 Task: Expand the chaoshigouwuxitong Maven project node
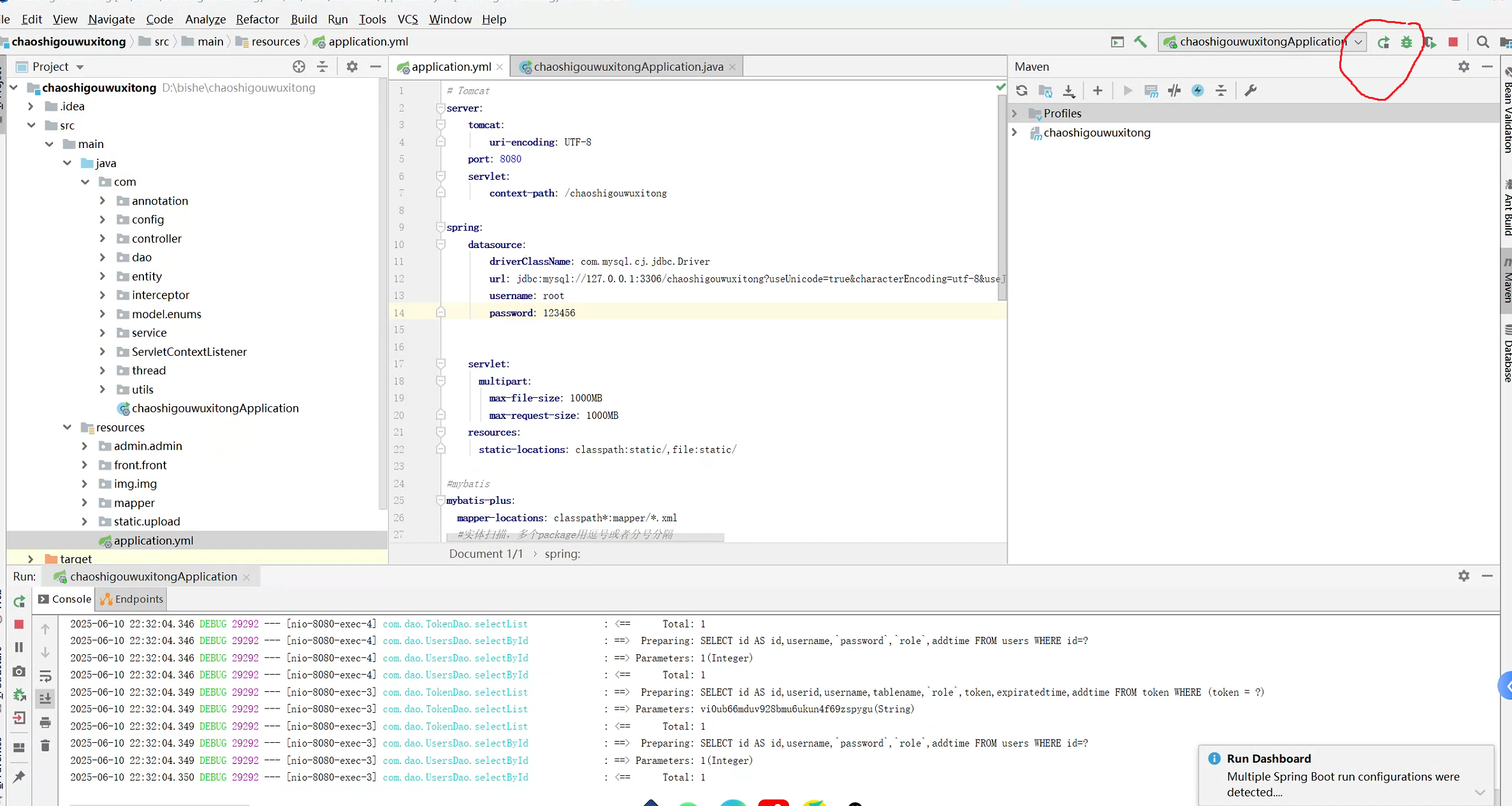coord(1015,133)
